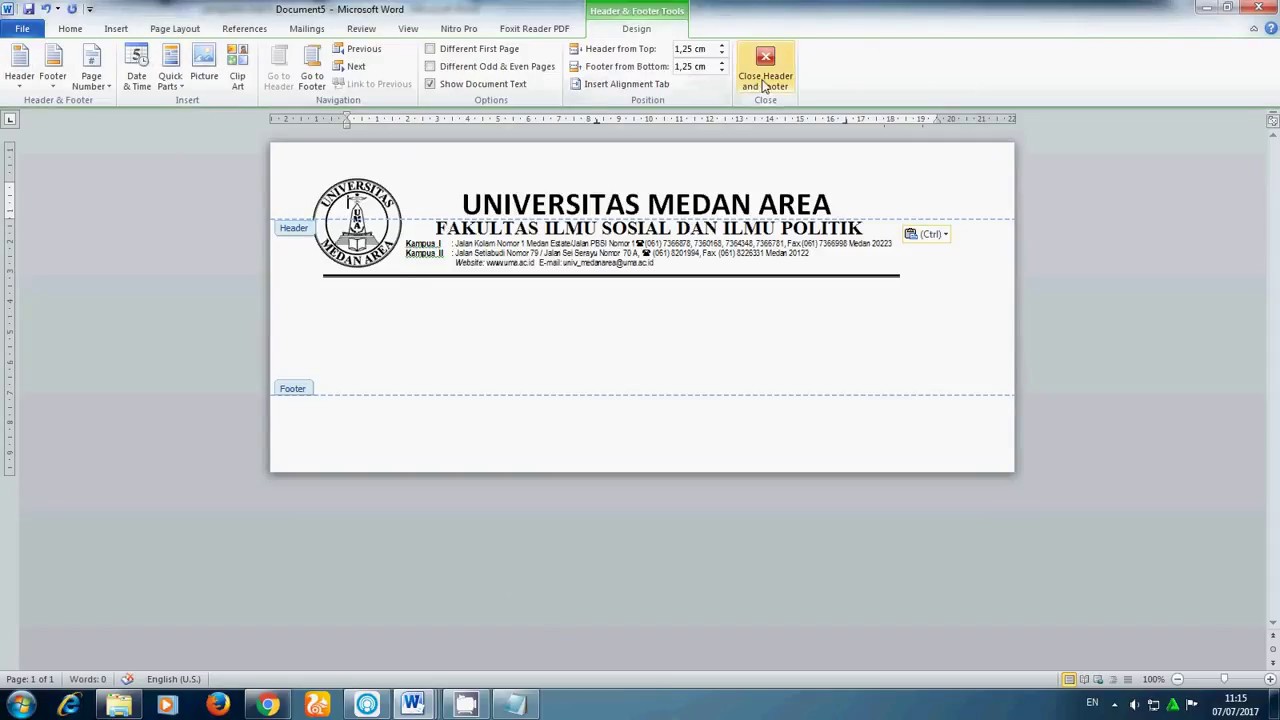Image resolution: width=1280 pixels, height=720 pixels.
Task: Switch to the Page Layout tab
Action: tap(175, 29)
